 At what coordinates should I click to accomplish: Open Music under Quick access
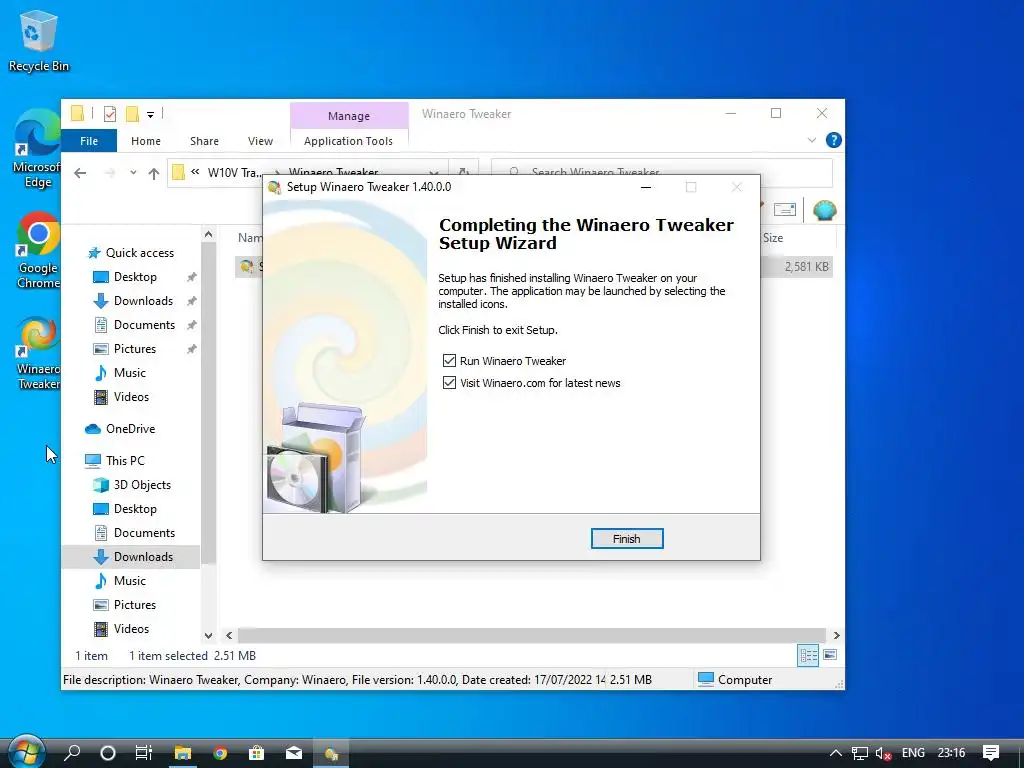(x=129, y=373)
